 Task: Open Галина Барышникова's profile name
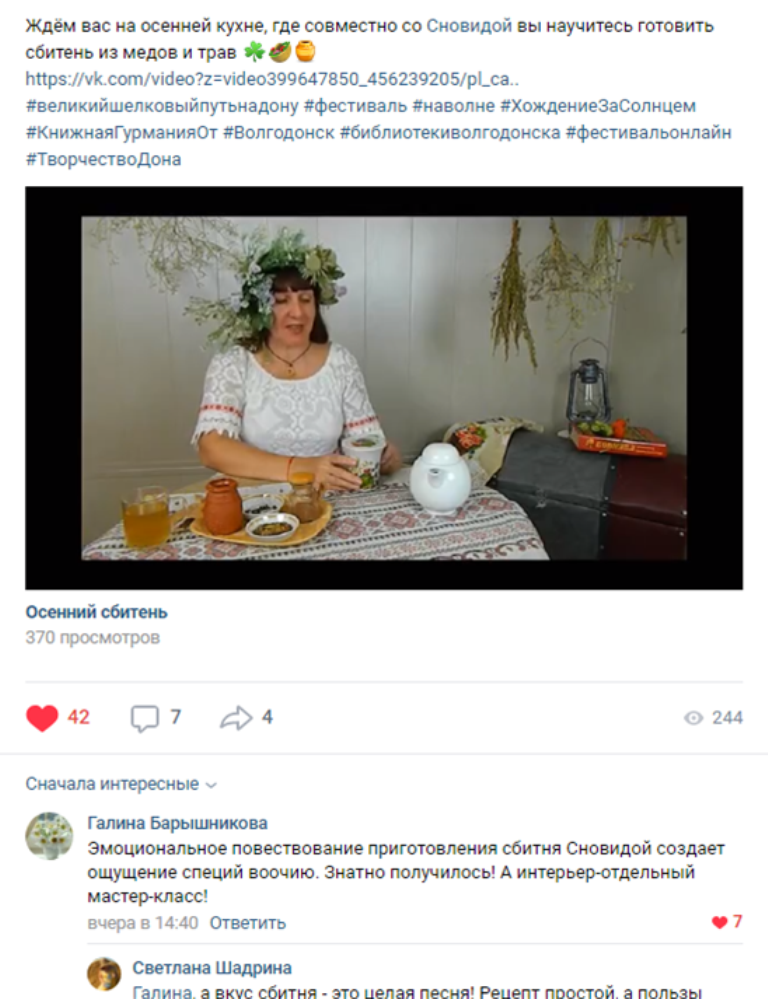(177, 823)
